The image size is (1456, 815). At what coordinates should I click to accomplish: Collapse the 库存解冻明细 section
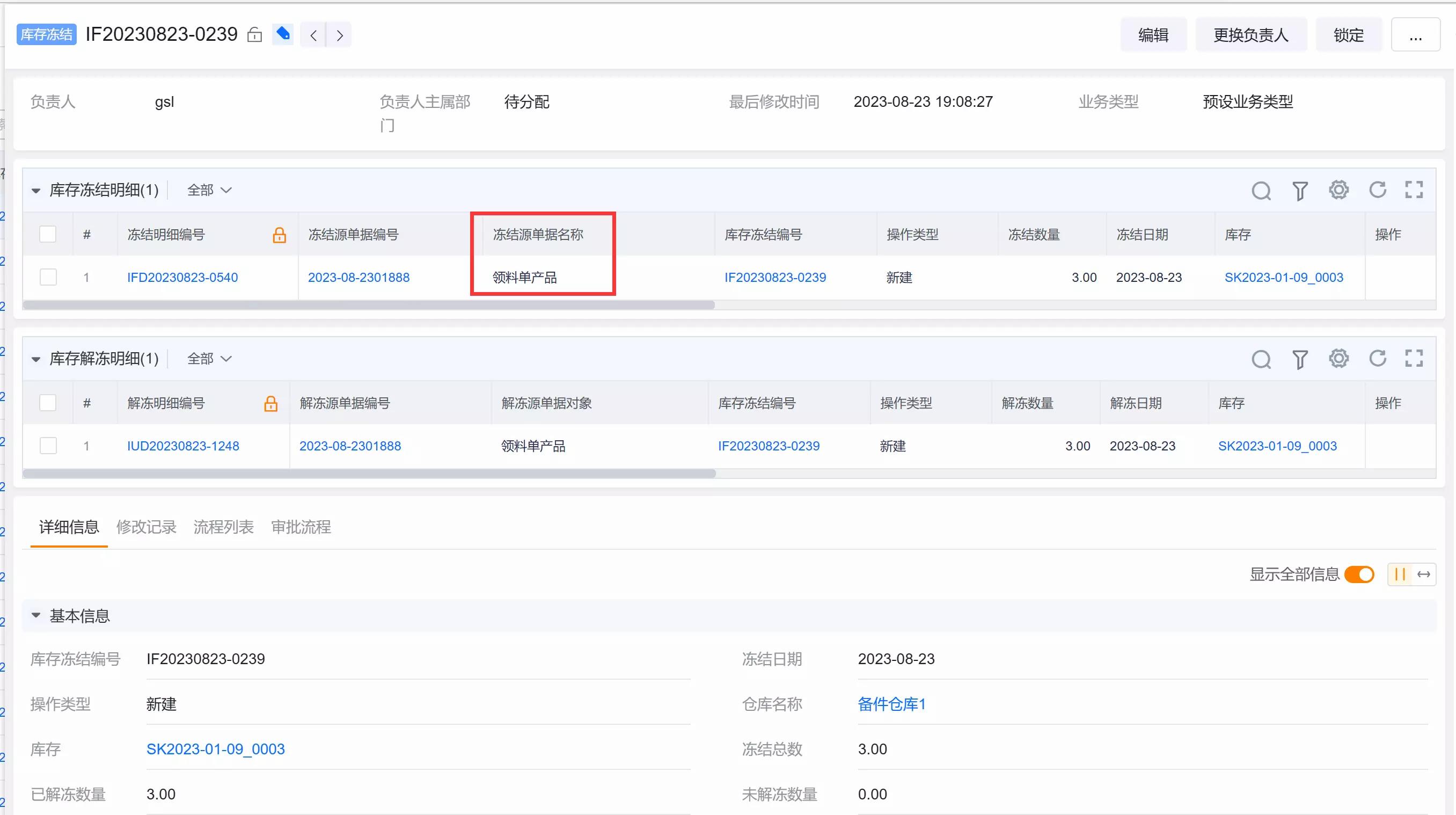[35, 359]
